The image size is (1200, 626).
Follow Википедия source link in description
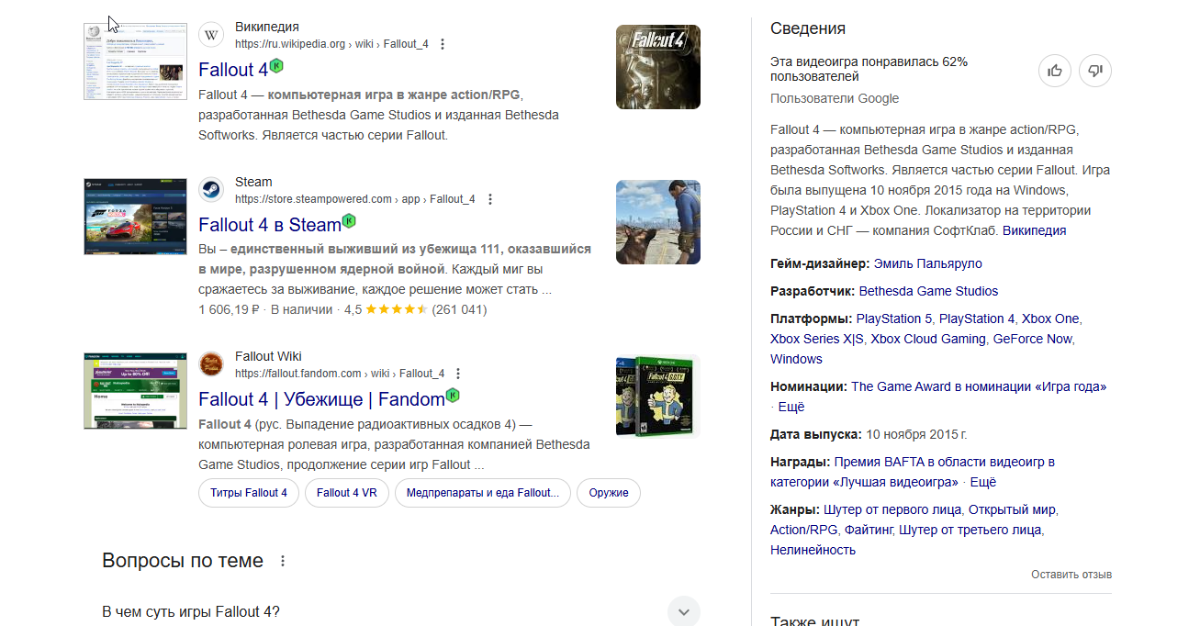point(1034,231)
